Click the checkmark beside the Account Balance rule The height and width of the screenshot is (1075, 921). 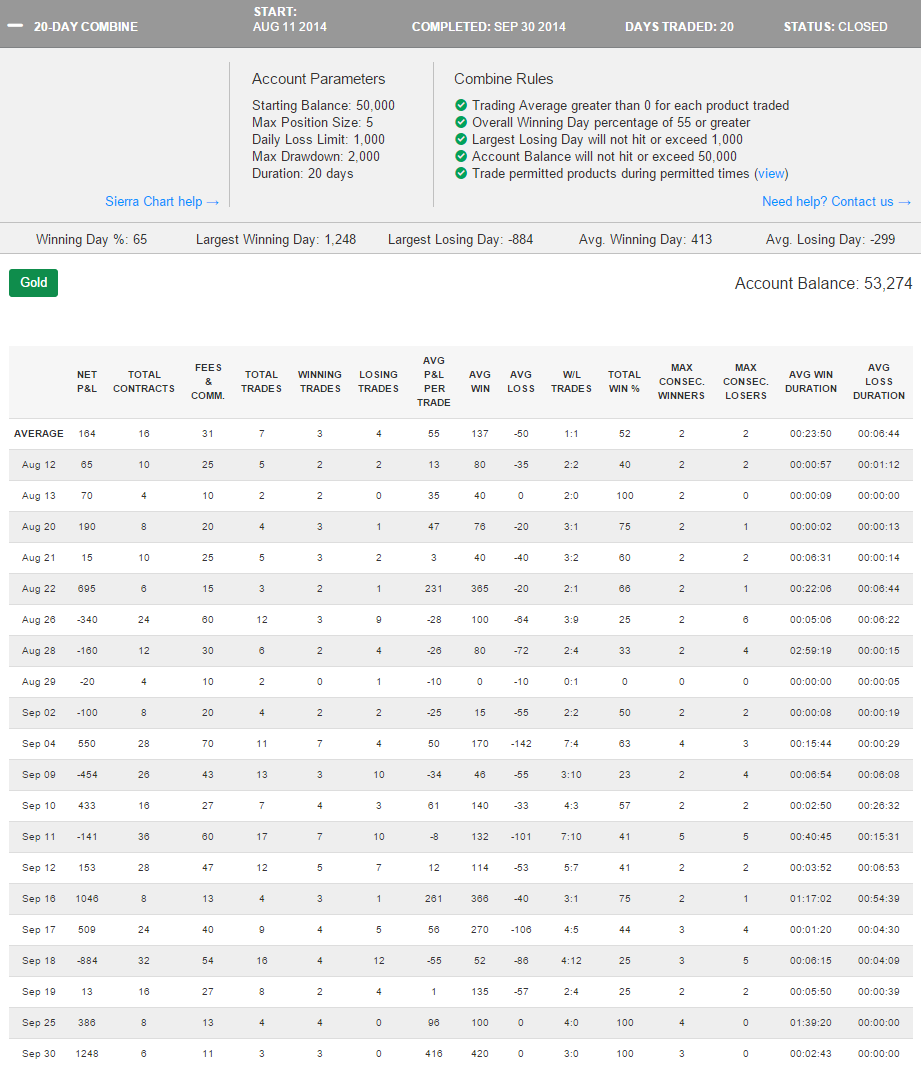461,156
